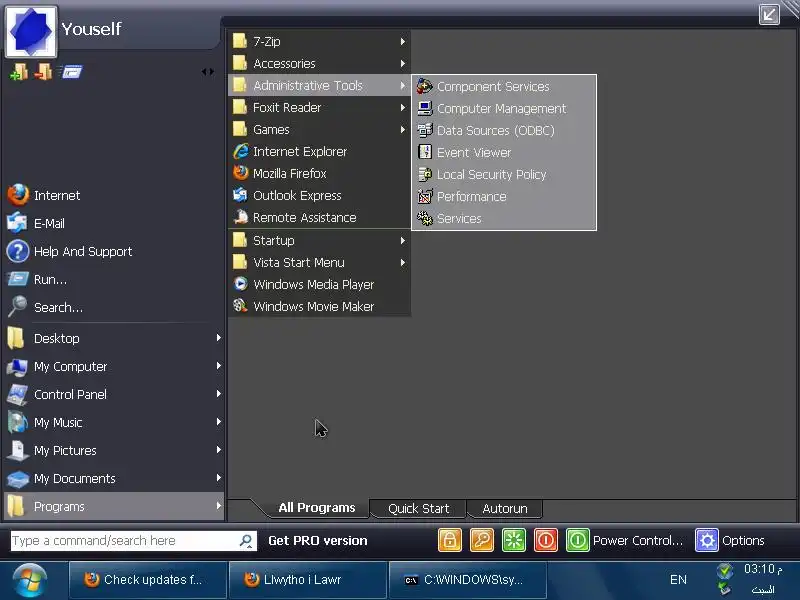Click the orange lock power icon
The image size is (800, 600).
(x=449, y=540)
